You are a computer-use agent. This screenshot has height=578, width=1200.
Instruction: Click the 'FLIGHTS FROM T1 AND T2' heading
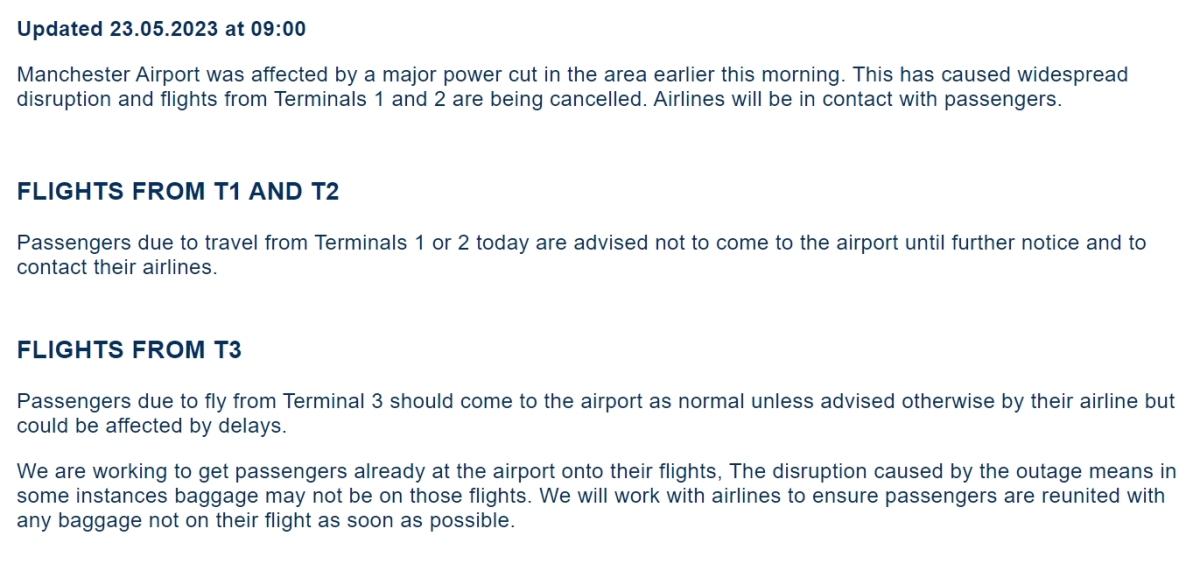(178, 192)
